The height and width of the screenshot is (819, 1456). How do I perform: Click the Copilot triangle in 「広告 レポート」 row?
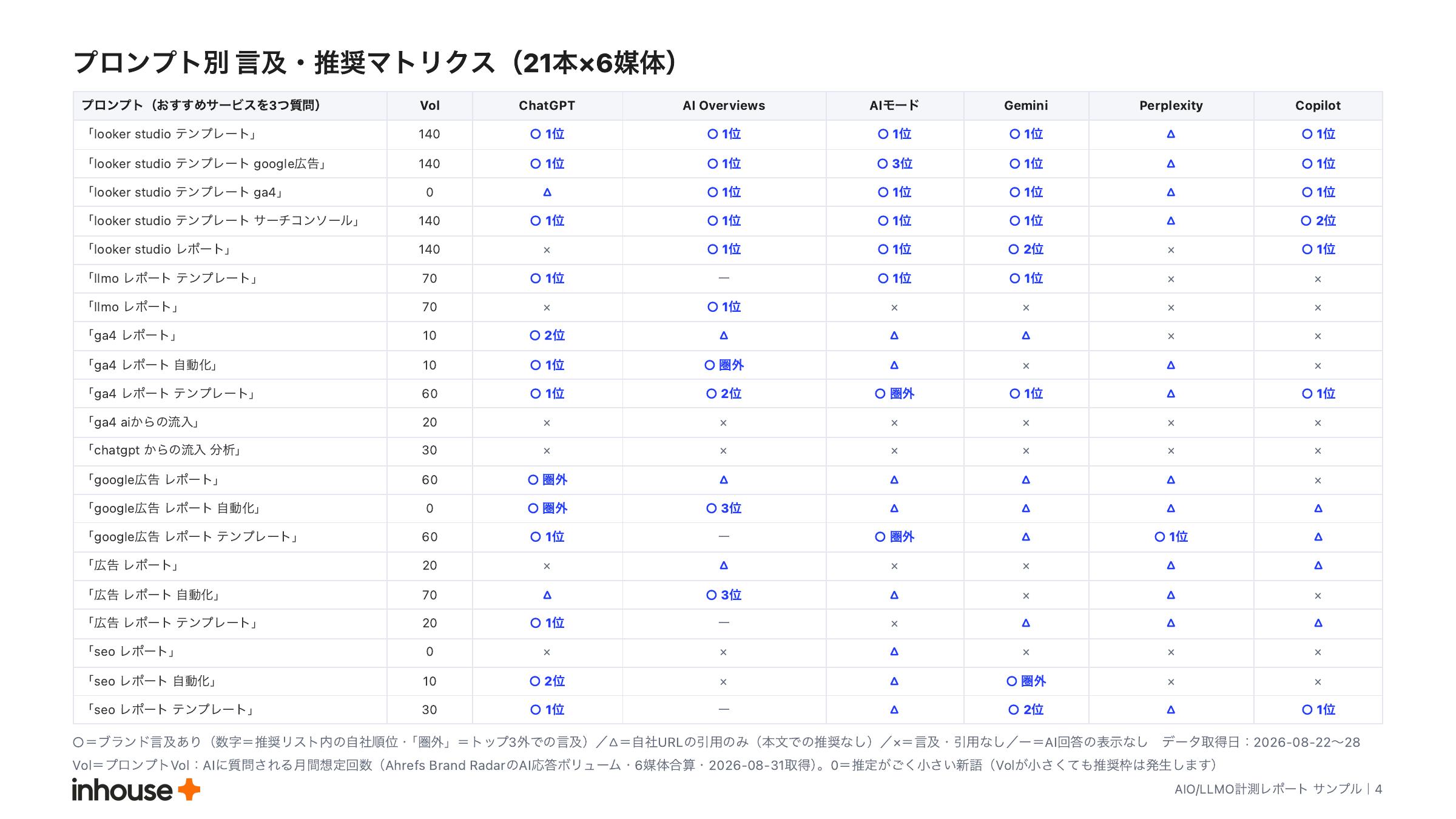coord(1318,565)
